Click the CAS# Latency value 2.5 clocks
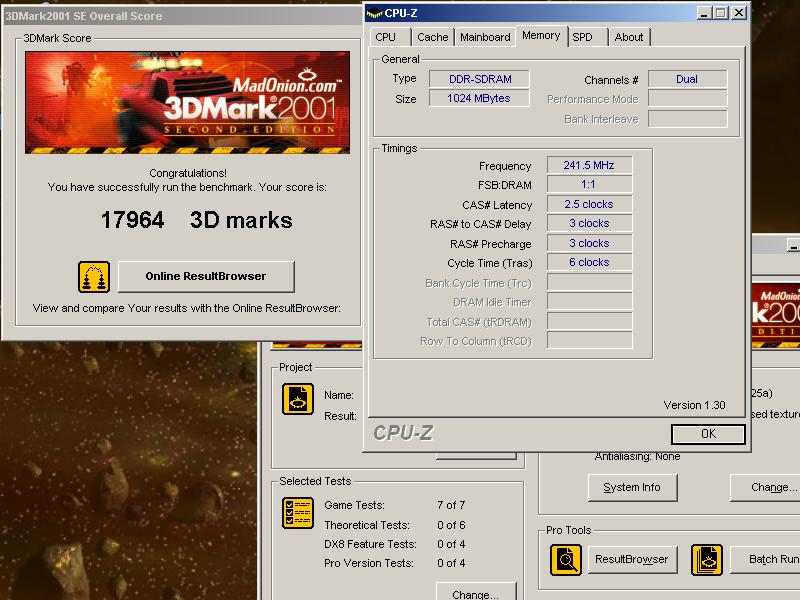The image size is (800, 600). click(589, 204)
